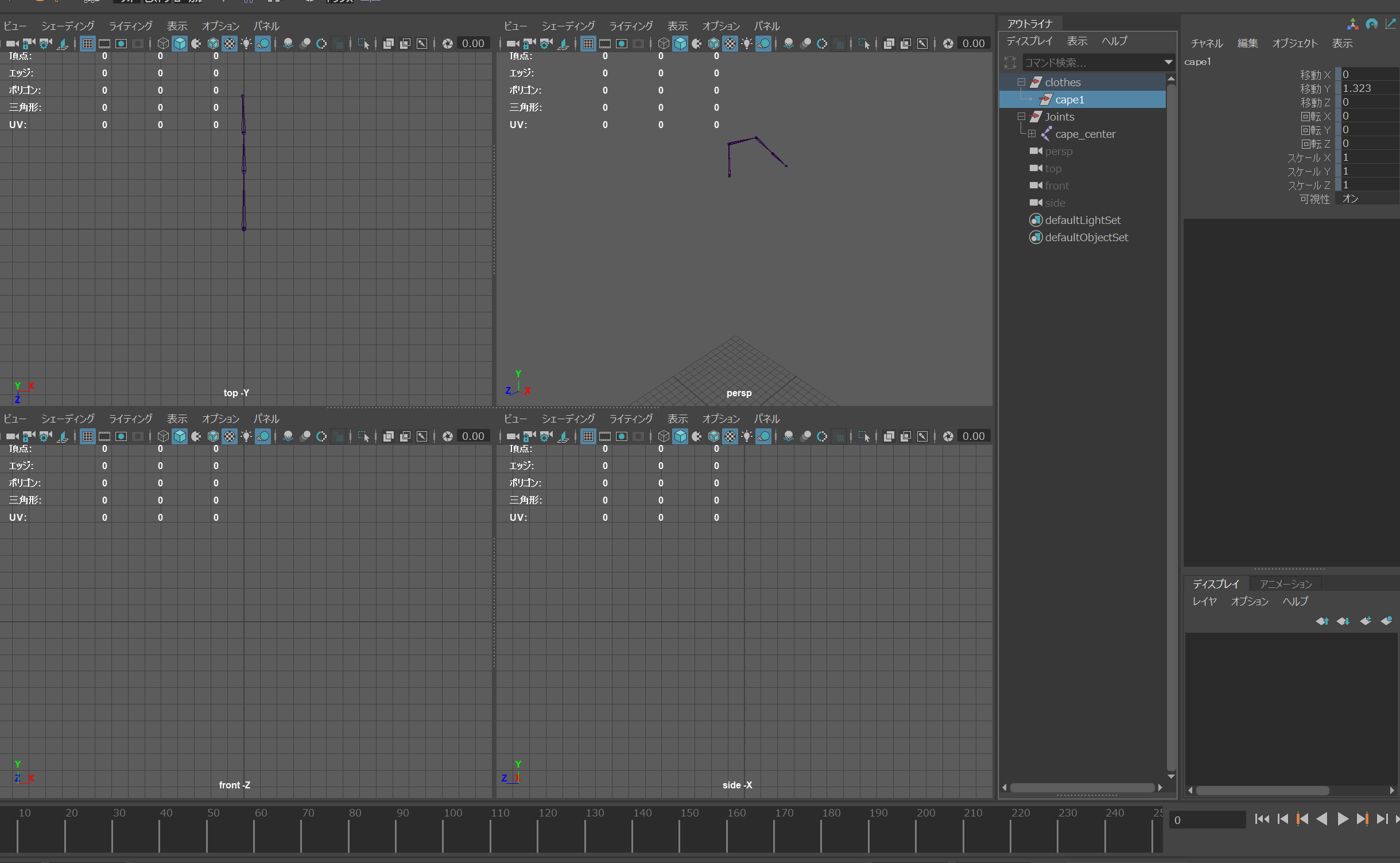The height and width of the screenshot is (863, 1400).
Task: Toggle textured display in top view toolbar
Action: [230, 44]
